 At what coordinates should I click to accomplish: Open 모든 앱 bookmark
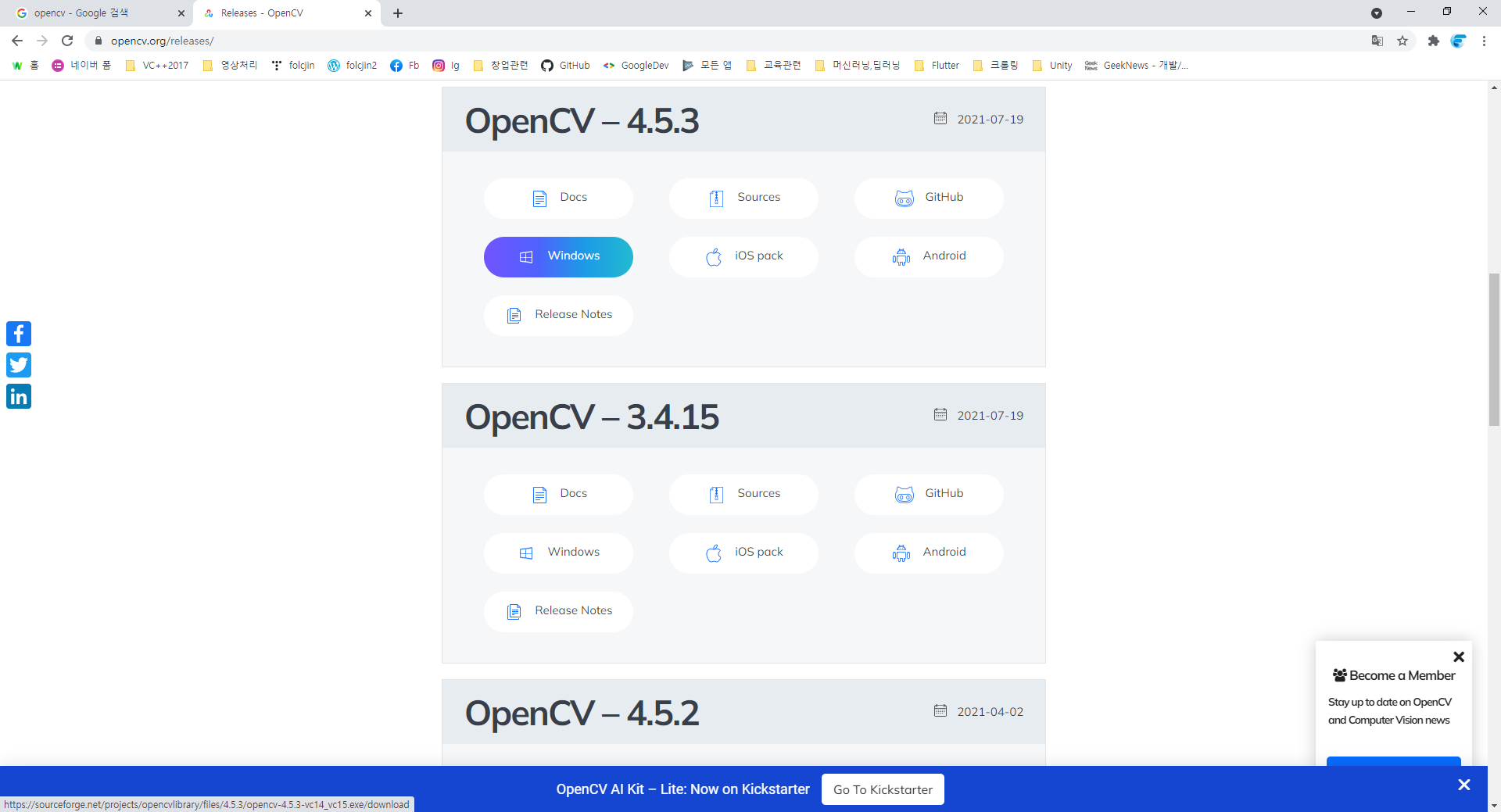(x=707, y=66)
